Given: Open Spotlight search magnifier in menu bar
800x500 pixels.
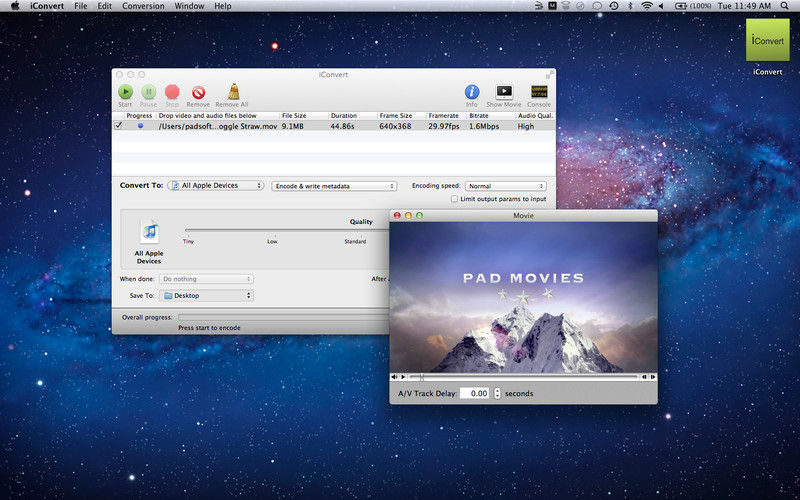Looking at the screenshot, I should coord(784,6).
